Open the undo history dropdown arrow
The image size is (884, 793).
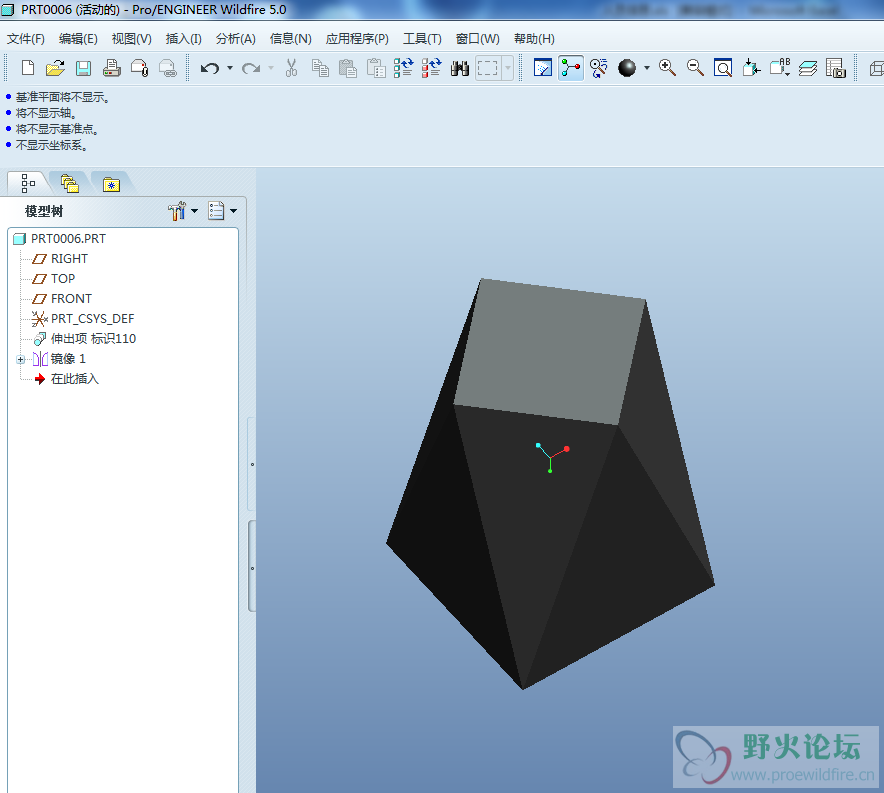point(230,68)
